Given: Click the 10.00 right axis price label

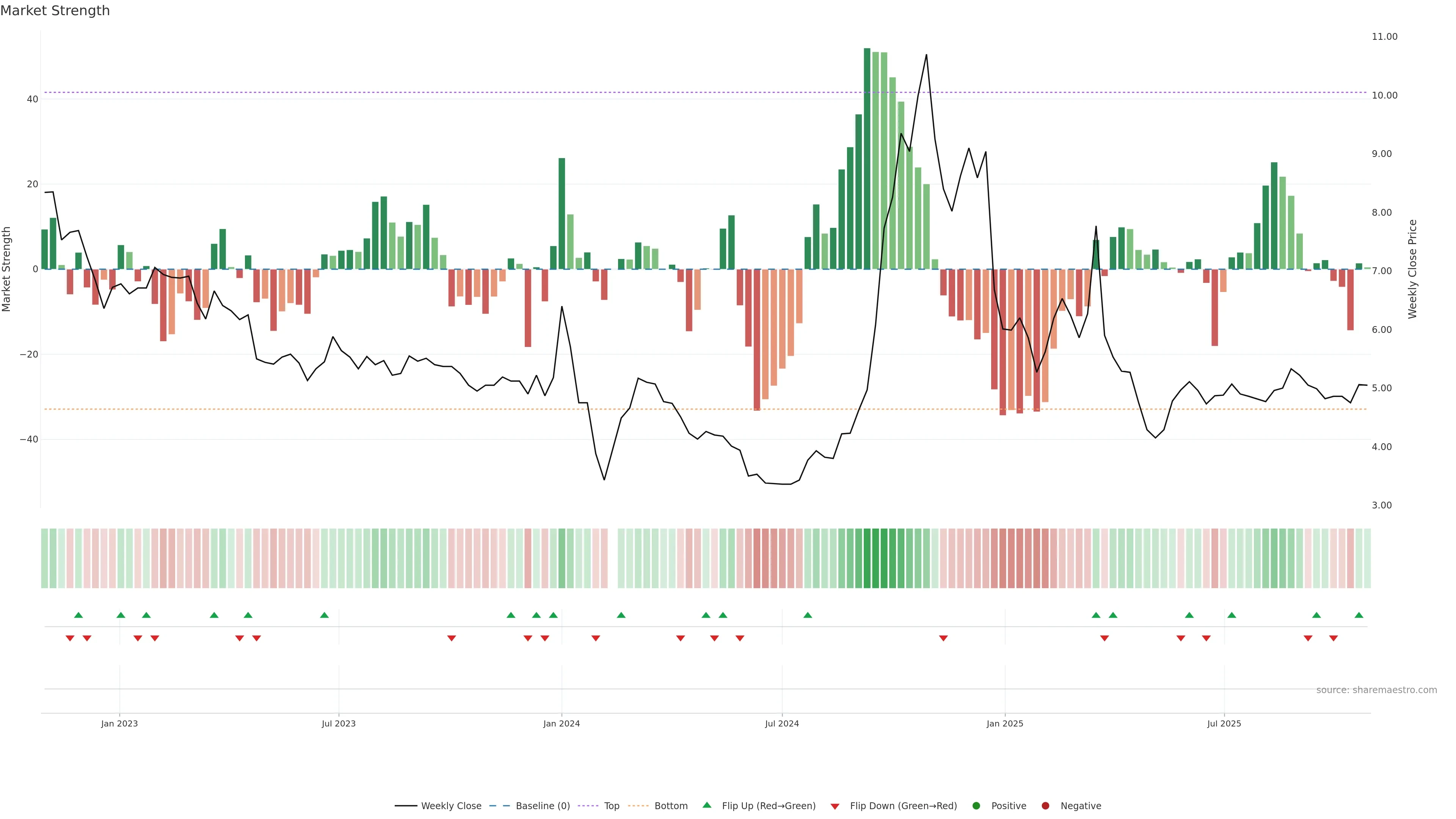Looking at the screenshot, I should click(1384, 96).
